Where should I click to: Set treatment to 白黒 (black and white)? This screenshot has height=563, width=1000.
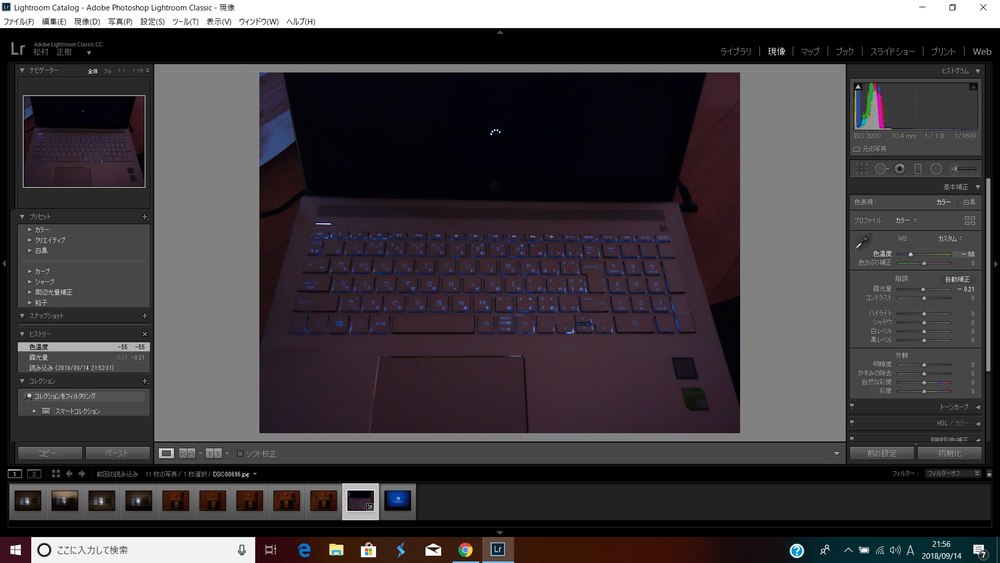[x=969, y=202]
